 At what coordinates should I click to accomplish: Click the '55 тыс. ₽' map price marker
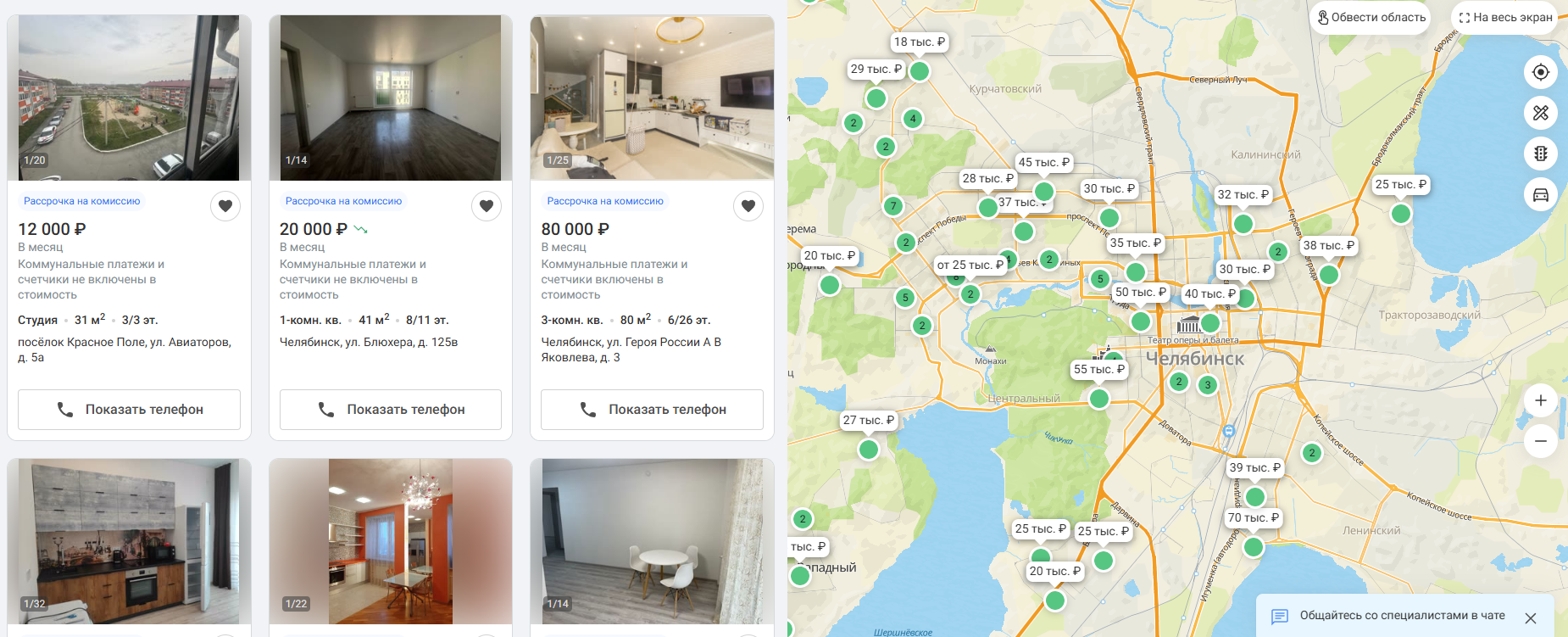pos(1098,369)
